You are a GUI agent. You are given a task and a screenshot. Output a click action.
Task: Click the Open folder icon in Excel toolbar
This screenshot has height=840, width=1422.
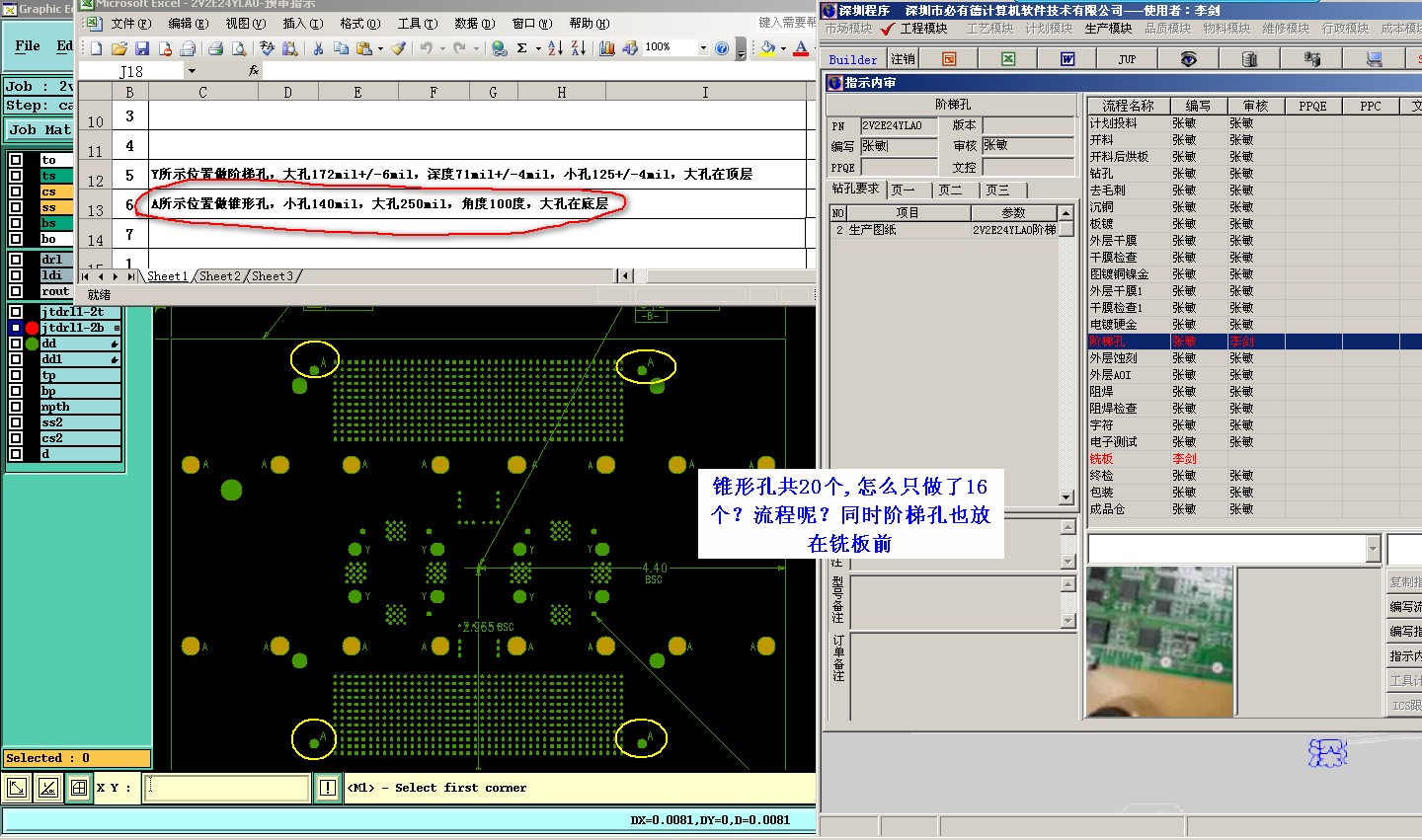(x=118, y=47)
